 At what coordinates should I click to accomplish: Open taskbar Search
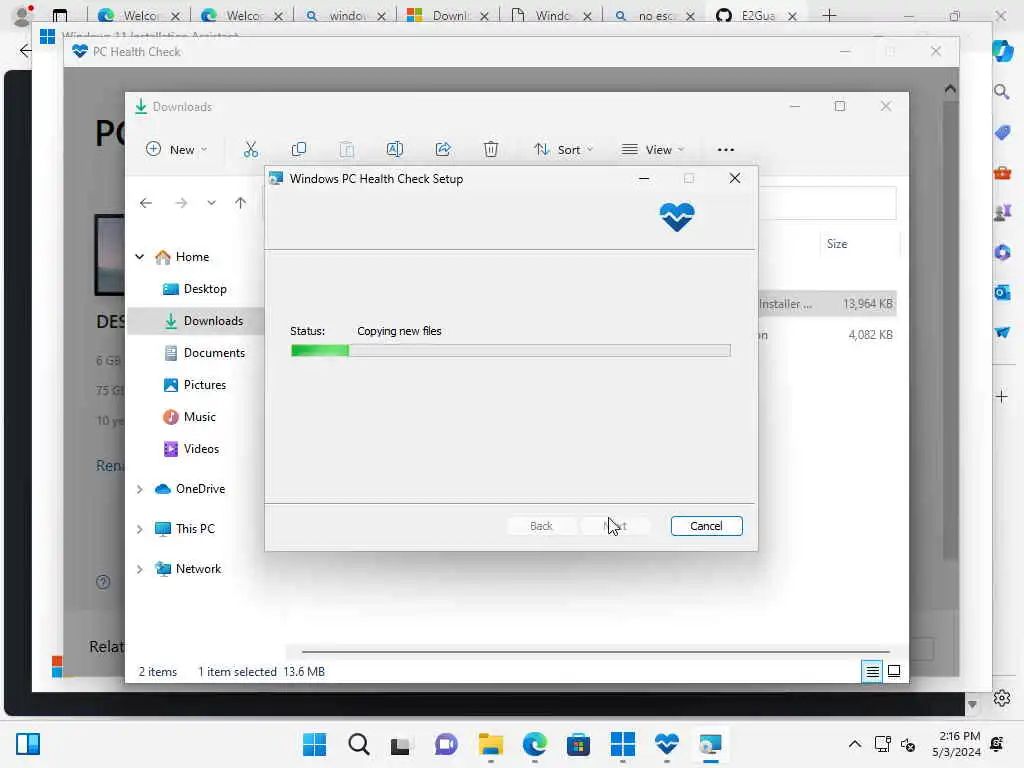(x=359, y=744)
